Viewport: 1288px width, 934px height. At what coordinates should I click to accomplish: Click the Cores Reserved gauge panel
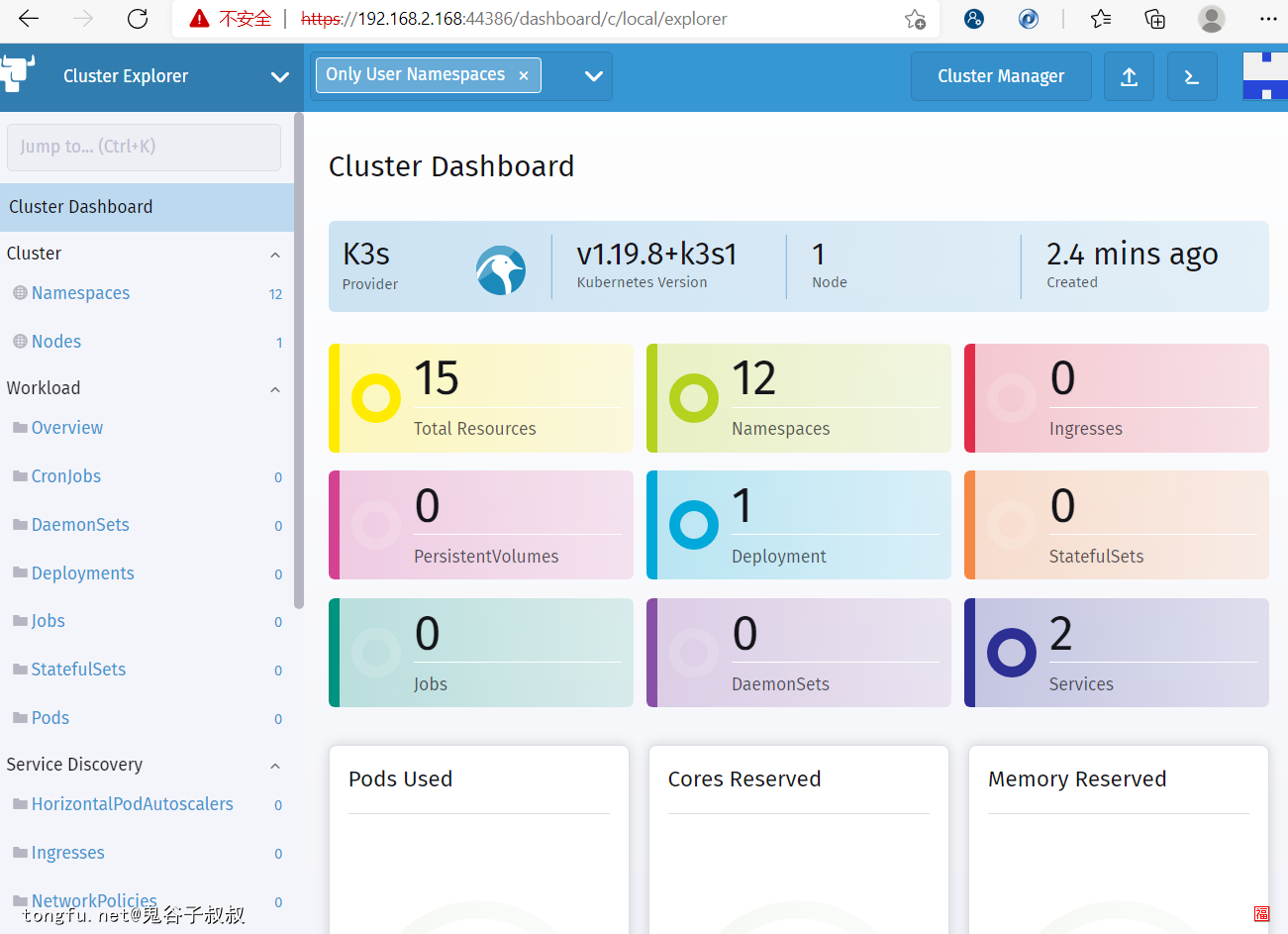tap(799, 840)
